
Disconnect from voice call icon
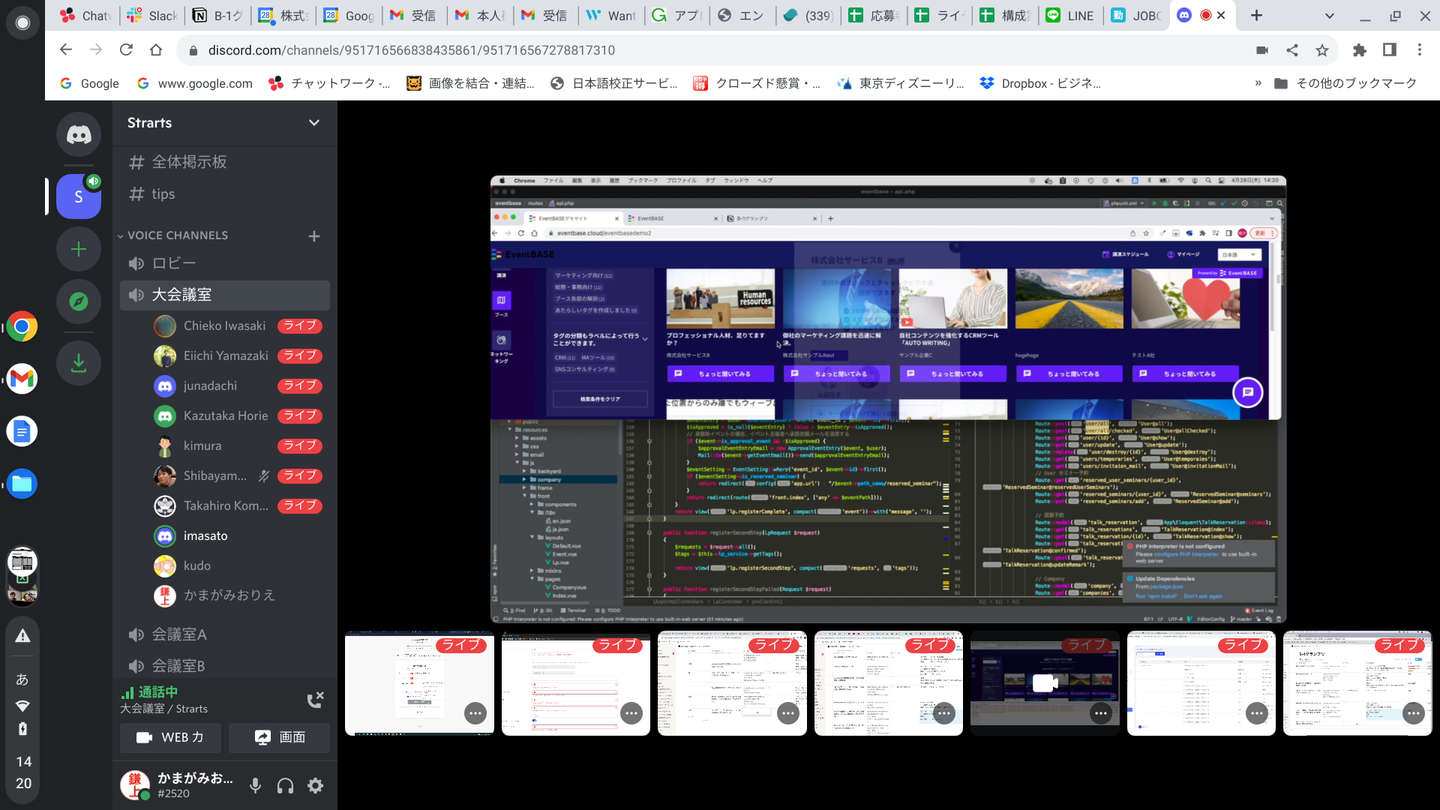pos(315,700)
